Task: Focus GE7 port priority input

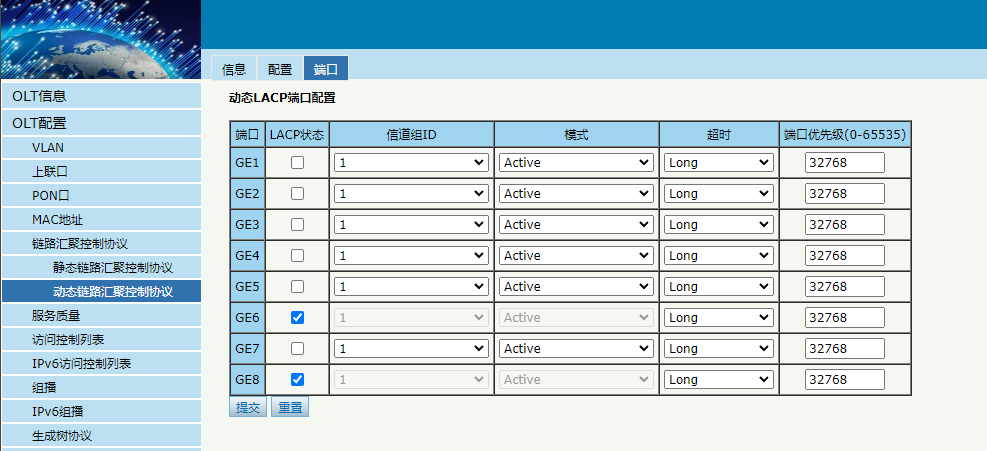Action: click(845, 348)
